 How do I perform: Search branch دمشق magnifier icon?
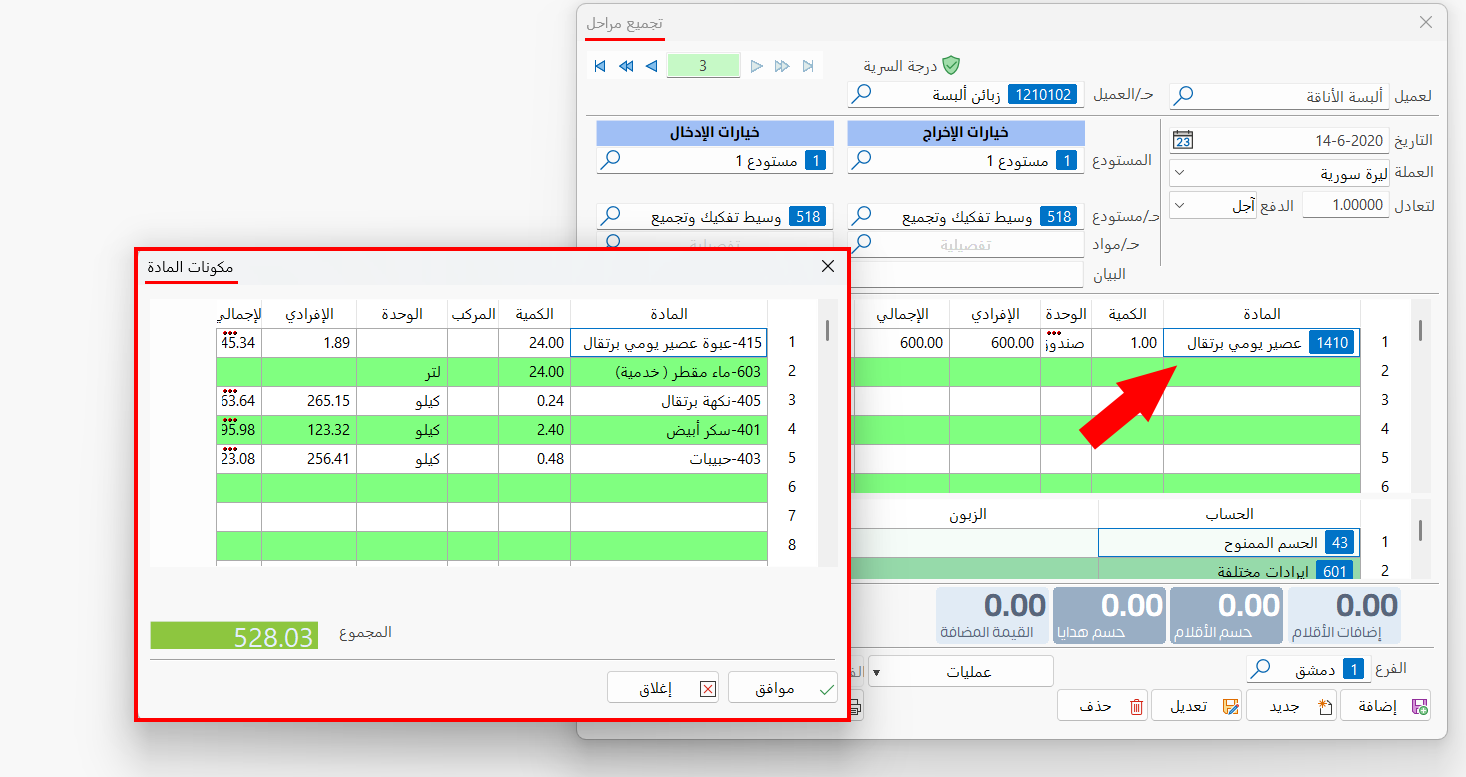[1260, 669]
